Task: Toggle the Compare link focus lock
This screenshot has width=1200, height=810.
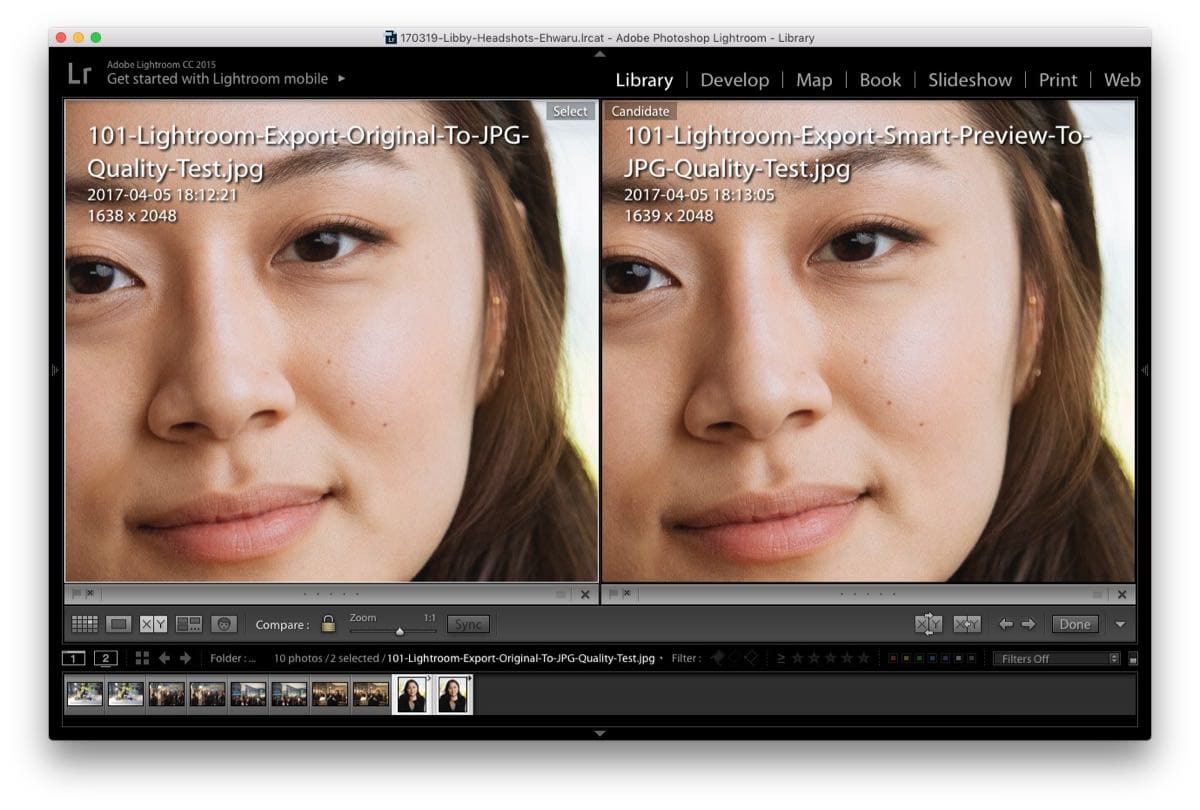Action: pos(328,624)
